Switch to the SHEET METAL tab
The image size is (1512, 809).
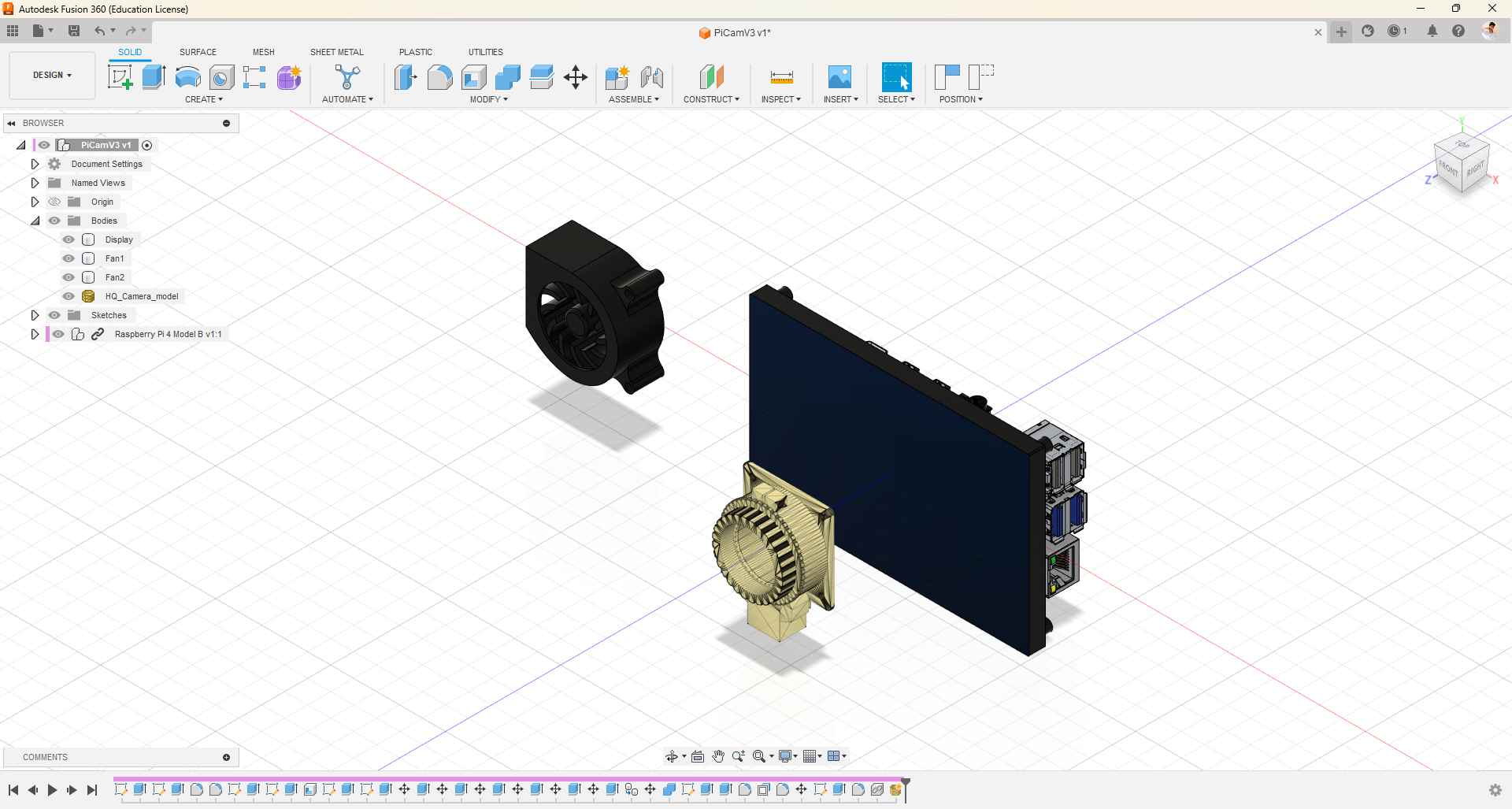coord(337,52)
